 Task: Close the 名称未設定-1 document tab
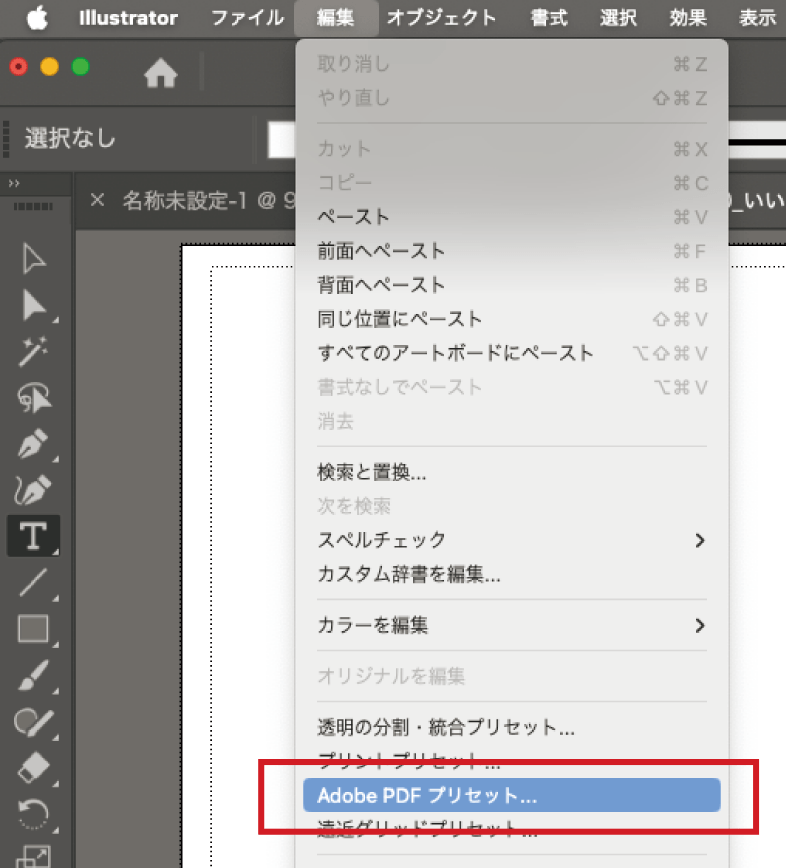[97, 200]
